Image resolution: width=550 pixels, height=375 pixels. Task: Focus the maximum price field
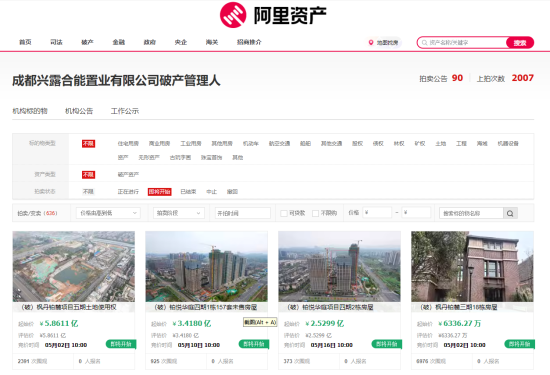coord(416,213)
